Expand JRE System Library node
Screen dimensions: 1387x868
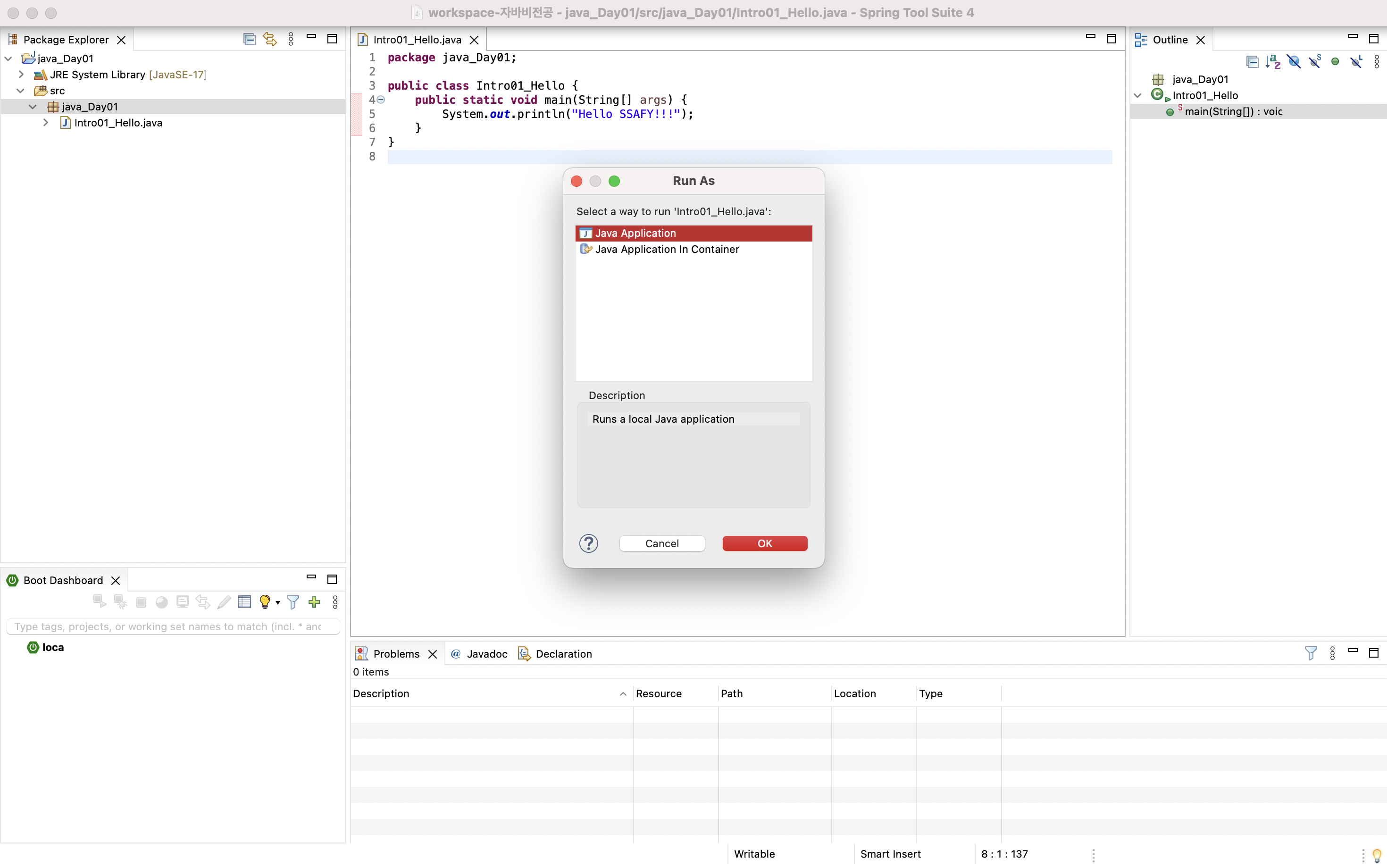(x=21, y=75)
